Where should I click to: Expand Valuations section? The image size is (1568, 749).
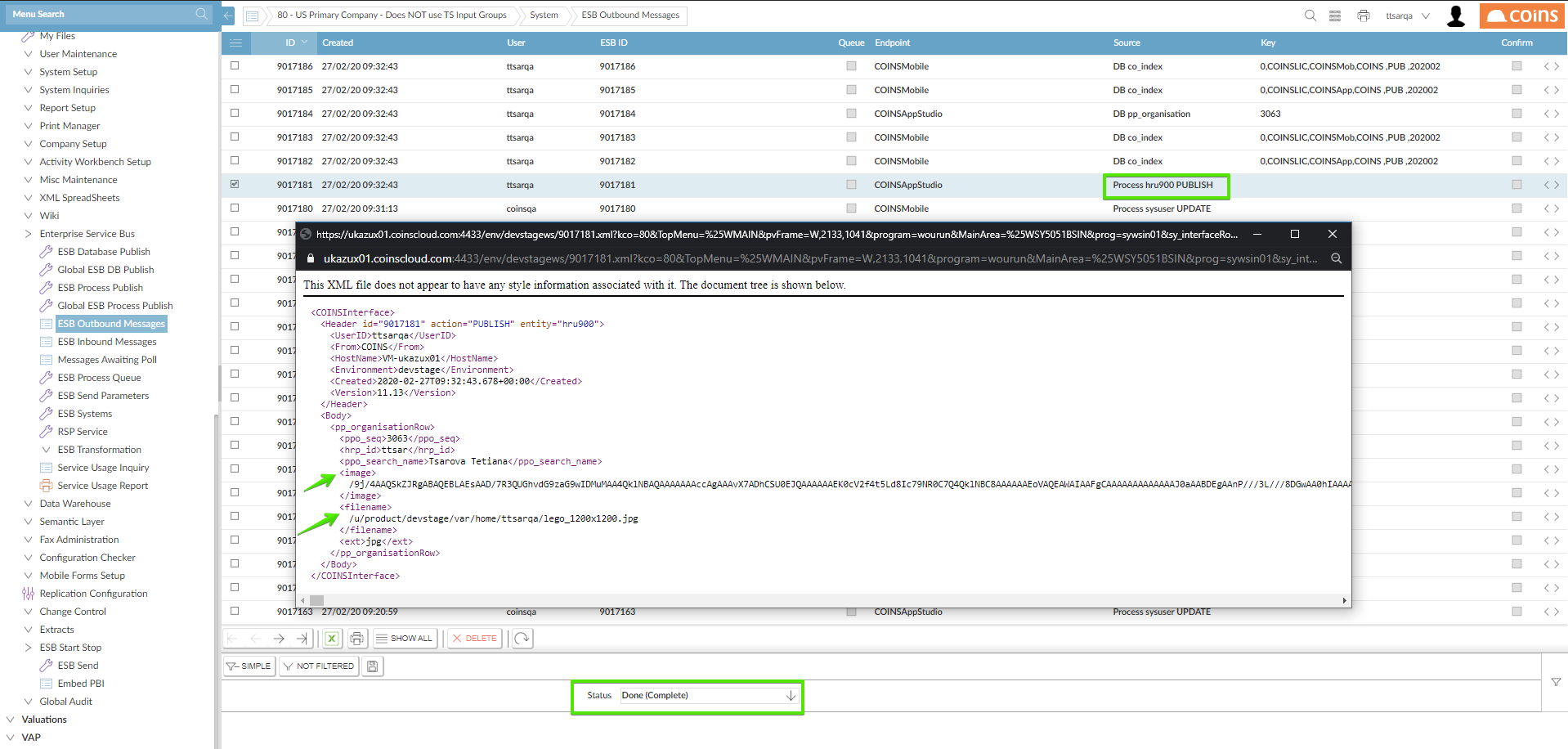(11, 720)
